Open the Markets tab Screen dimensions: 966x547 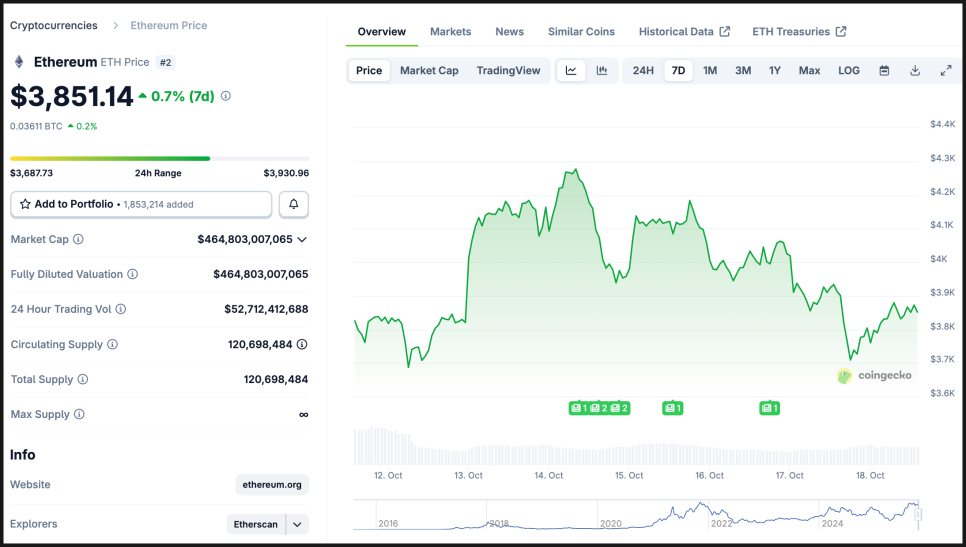point(450,32)
